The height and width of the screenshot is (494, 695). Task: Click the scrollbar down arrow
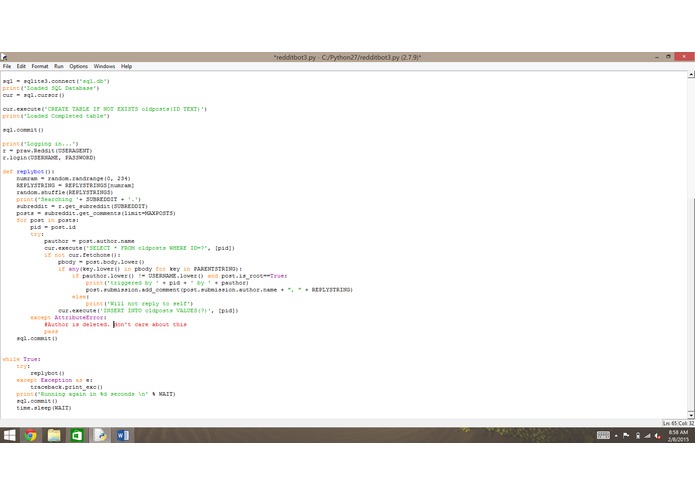coord(691,415)
